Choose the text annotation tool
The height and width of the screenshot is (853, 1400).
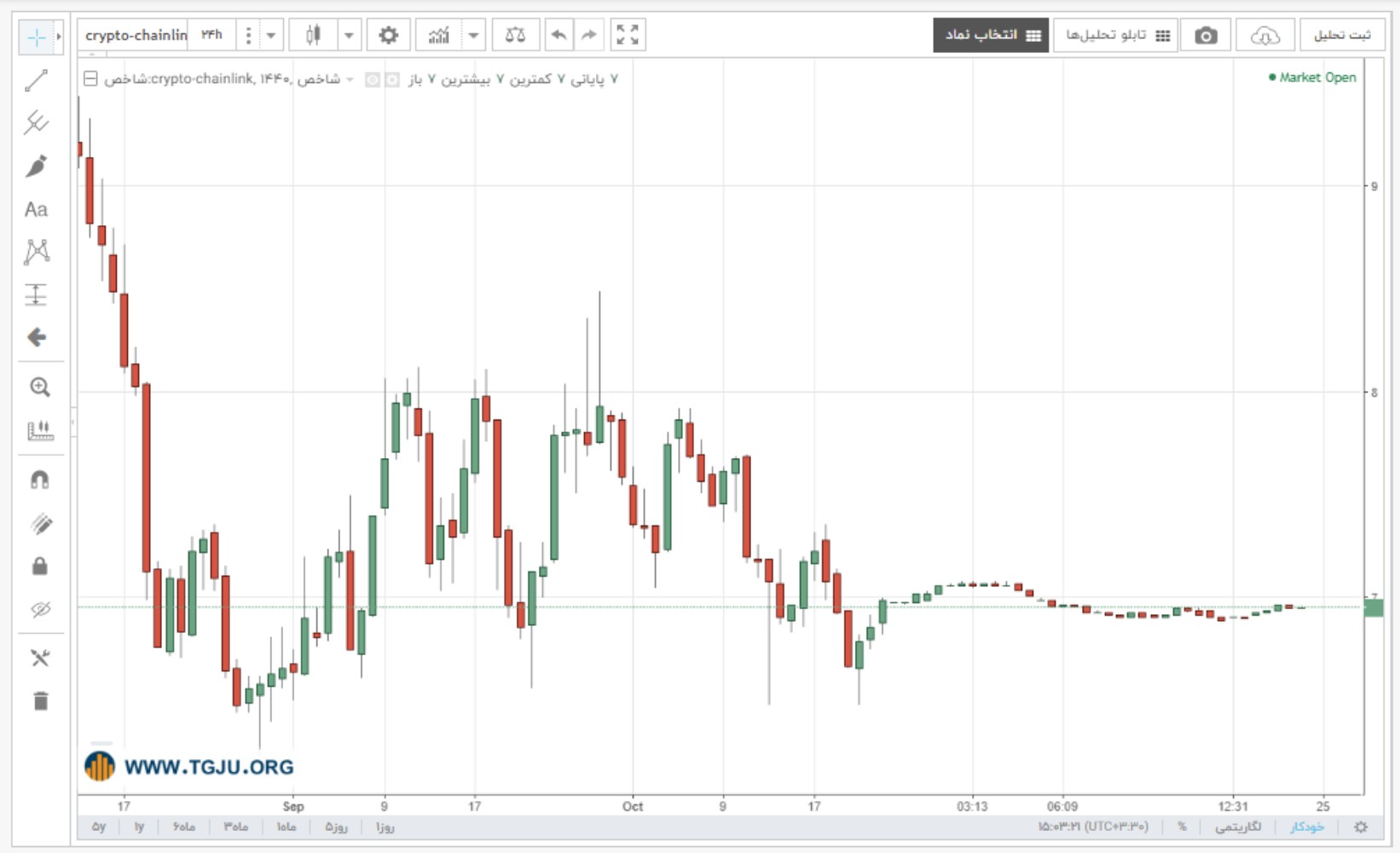pyautogui.click(x=36, y=209)
